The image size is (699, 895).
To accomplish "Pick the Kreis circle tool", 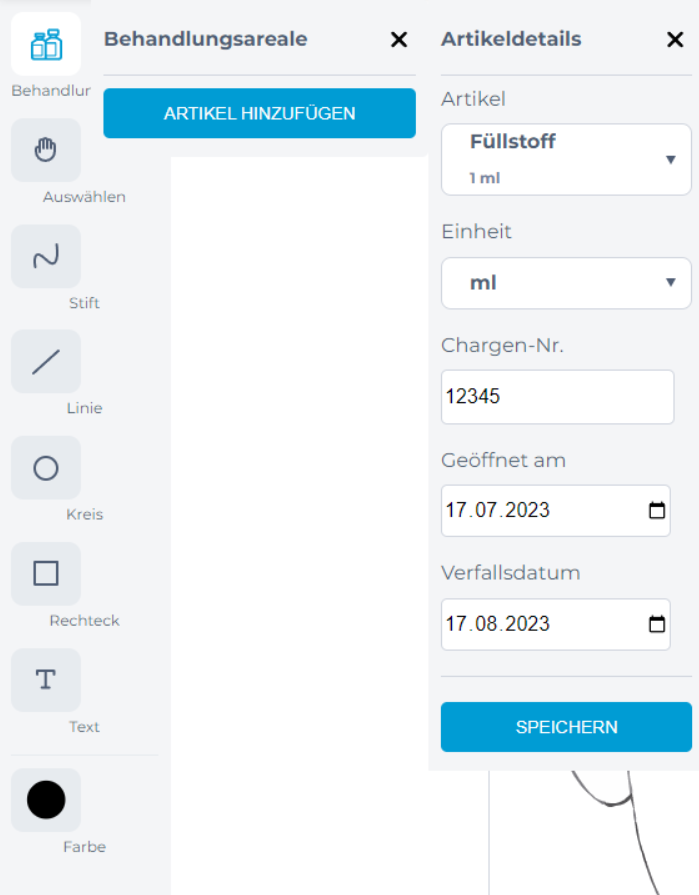I will point(46,468).
